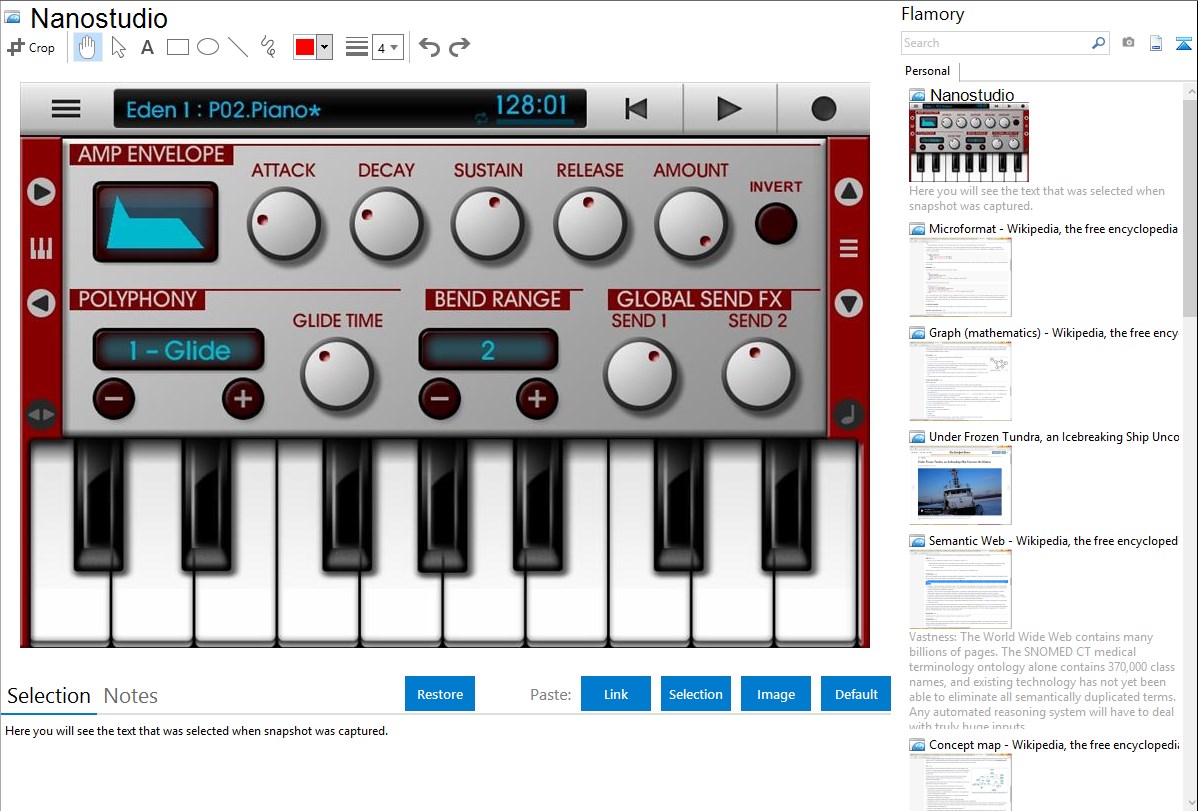Click the left-arrow page button on left strip
The height and width of the screenshot is (811, 1198).
pyautogui.click(x=41, y=303)
